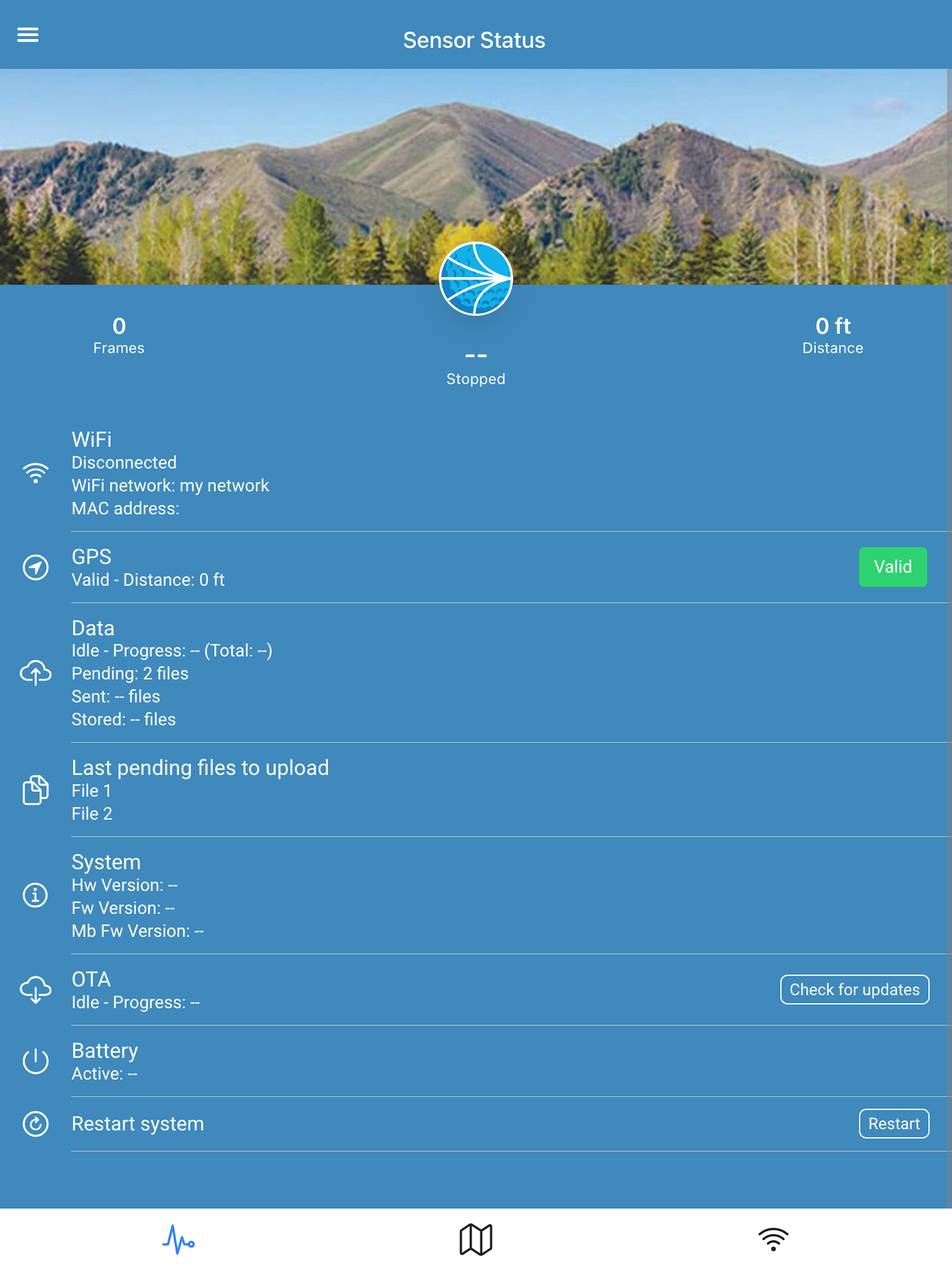Click the OTA heading text
This screenshot has height=1270, width=952.
pos(91,979)
